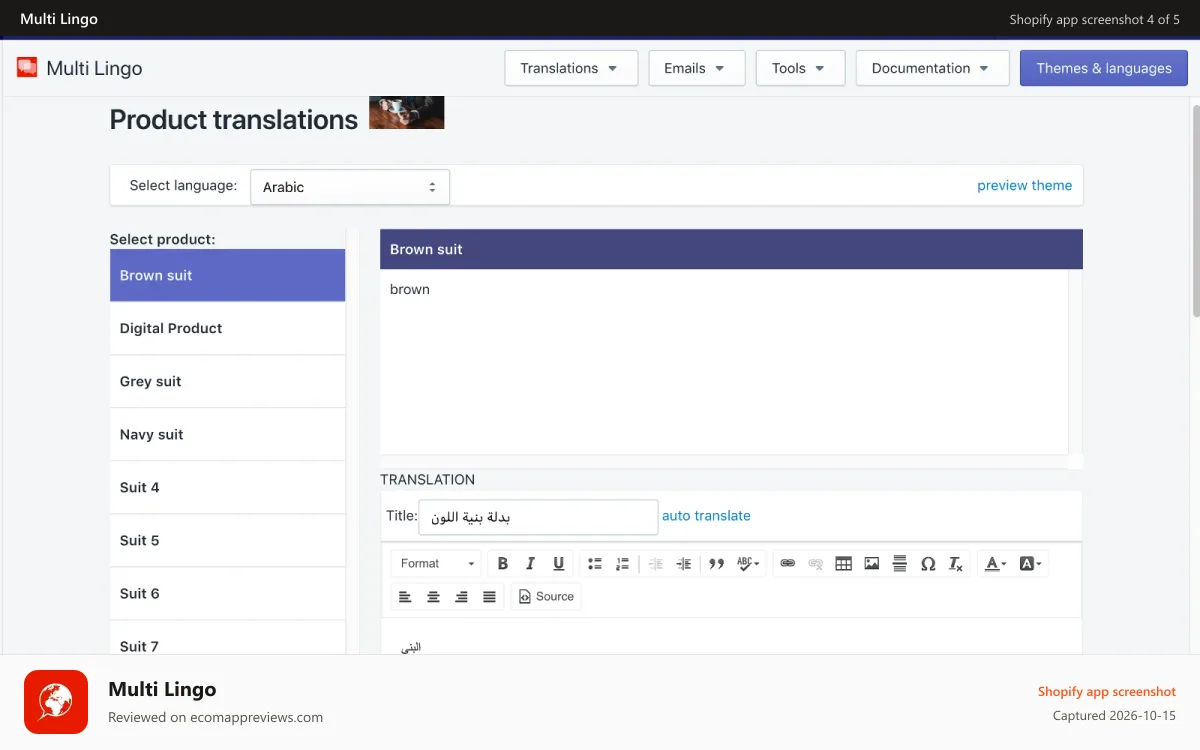Insert special character omega icon
This screenshot has height=750, width=1200.
click(x=928, y=564)
